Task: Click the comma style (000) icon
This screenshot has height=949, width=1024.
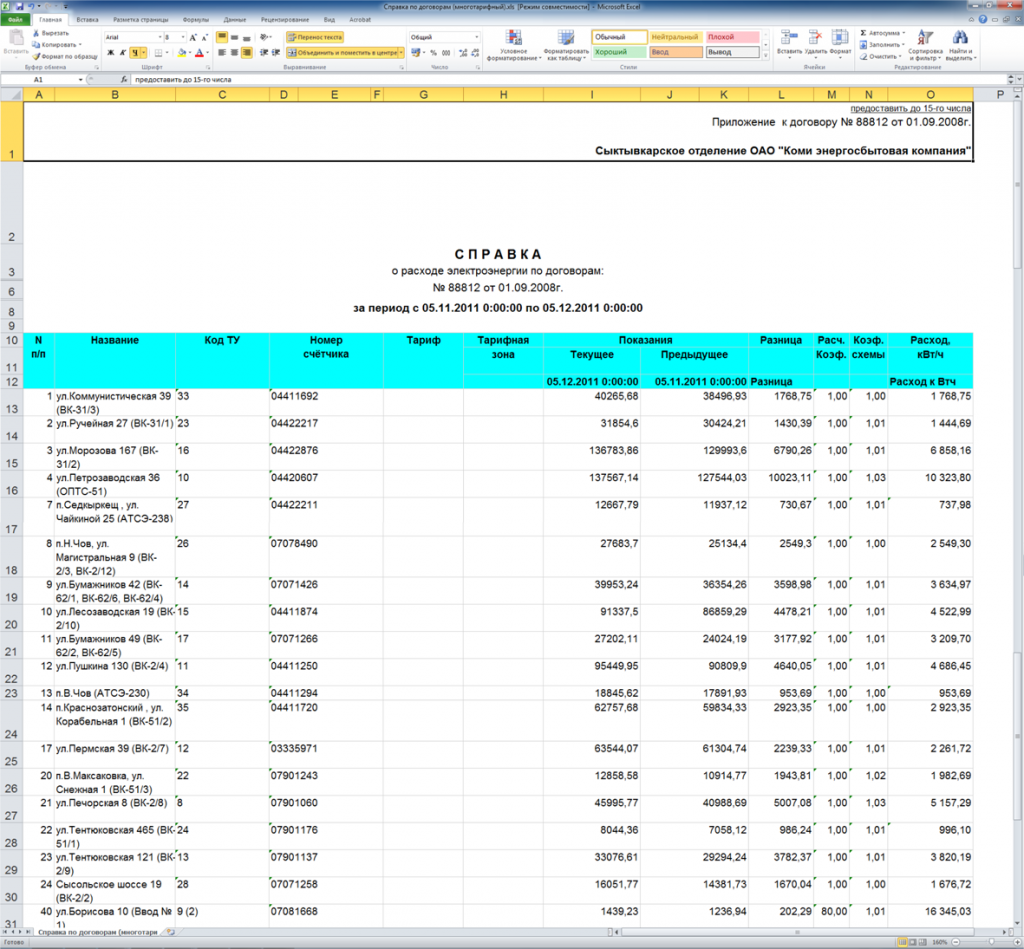Action: click(x=446, y=52)
